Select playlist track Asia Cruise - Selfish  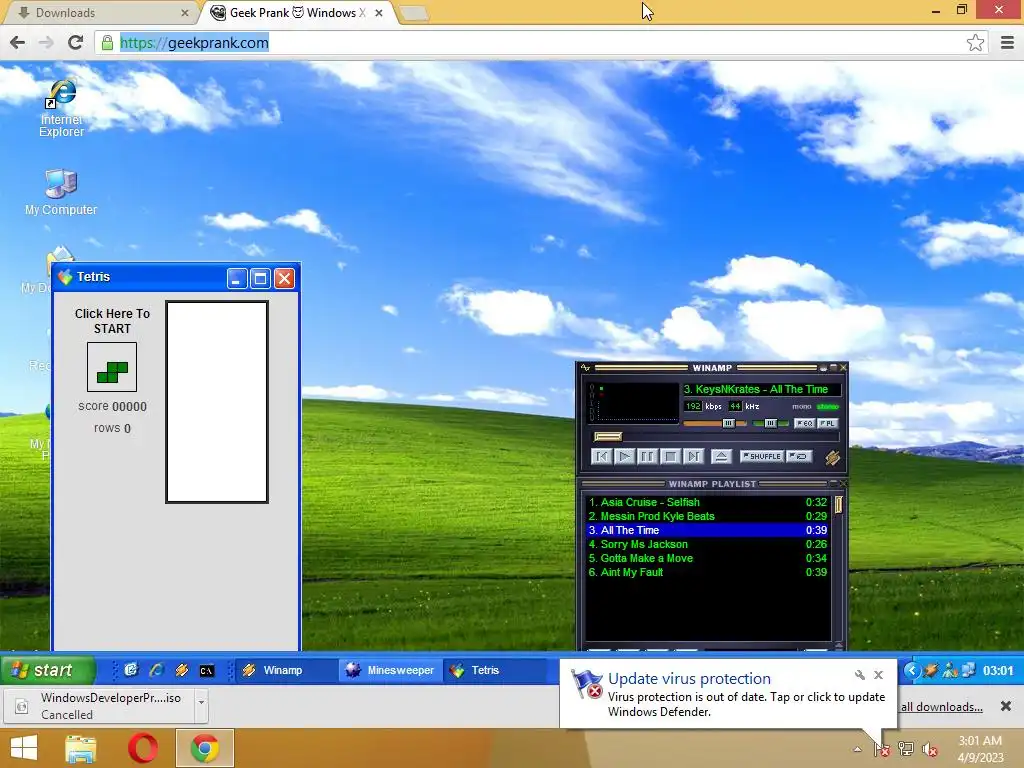point(707,502)
